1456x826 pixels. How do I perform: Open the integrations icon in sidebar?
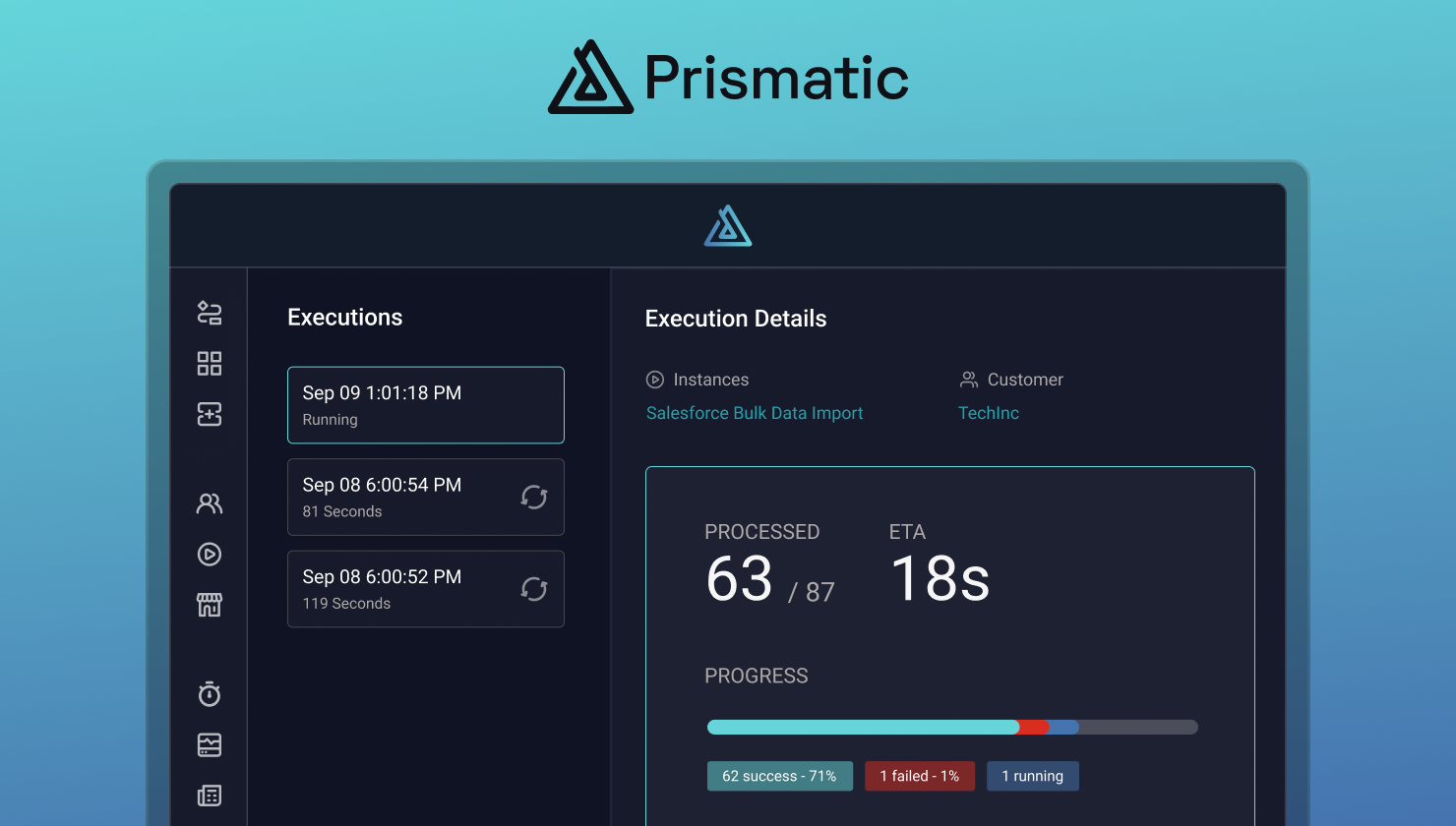(x=210, y=313)
